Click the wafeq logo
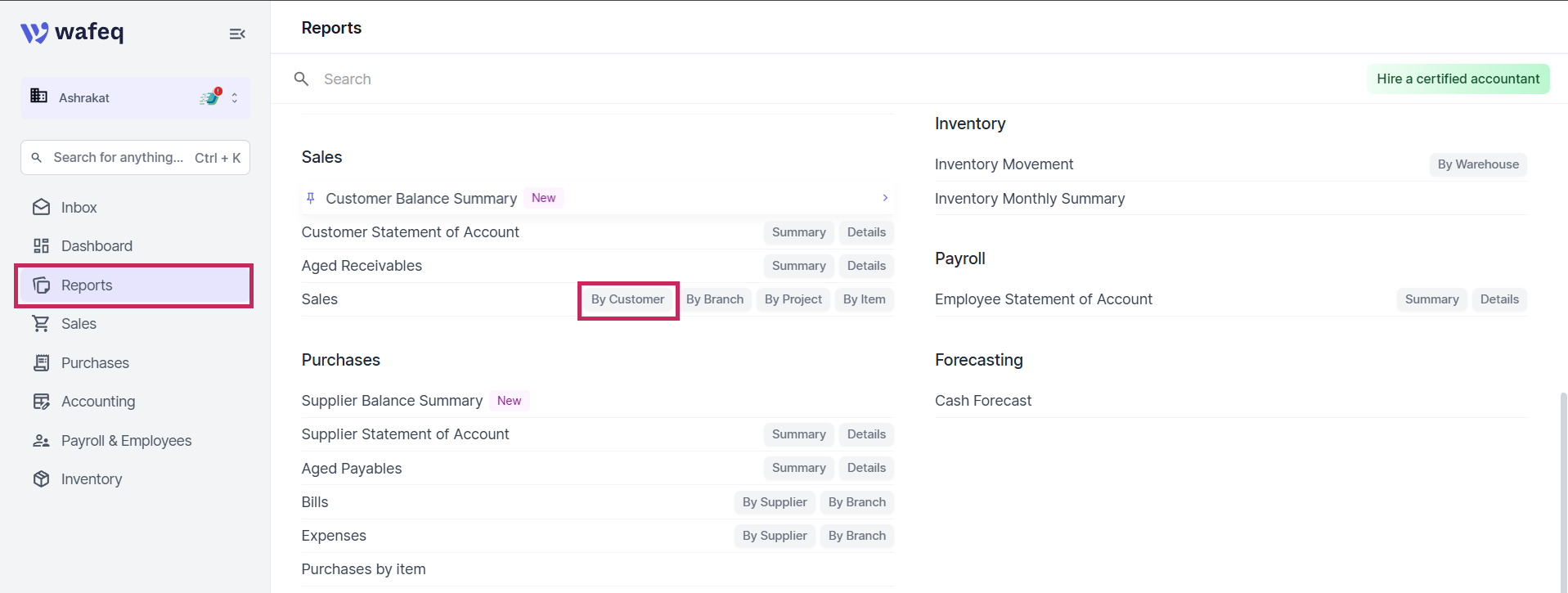This screenshot has width=1568, height=593. (72, 32)
